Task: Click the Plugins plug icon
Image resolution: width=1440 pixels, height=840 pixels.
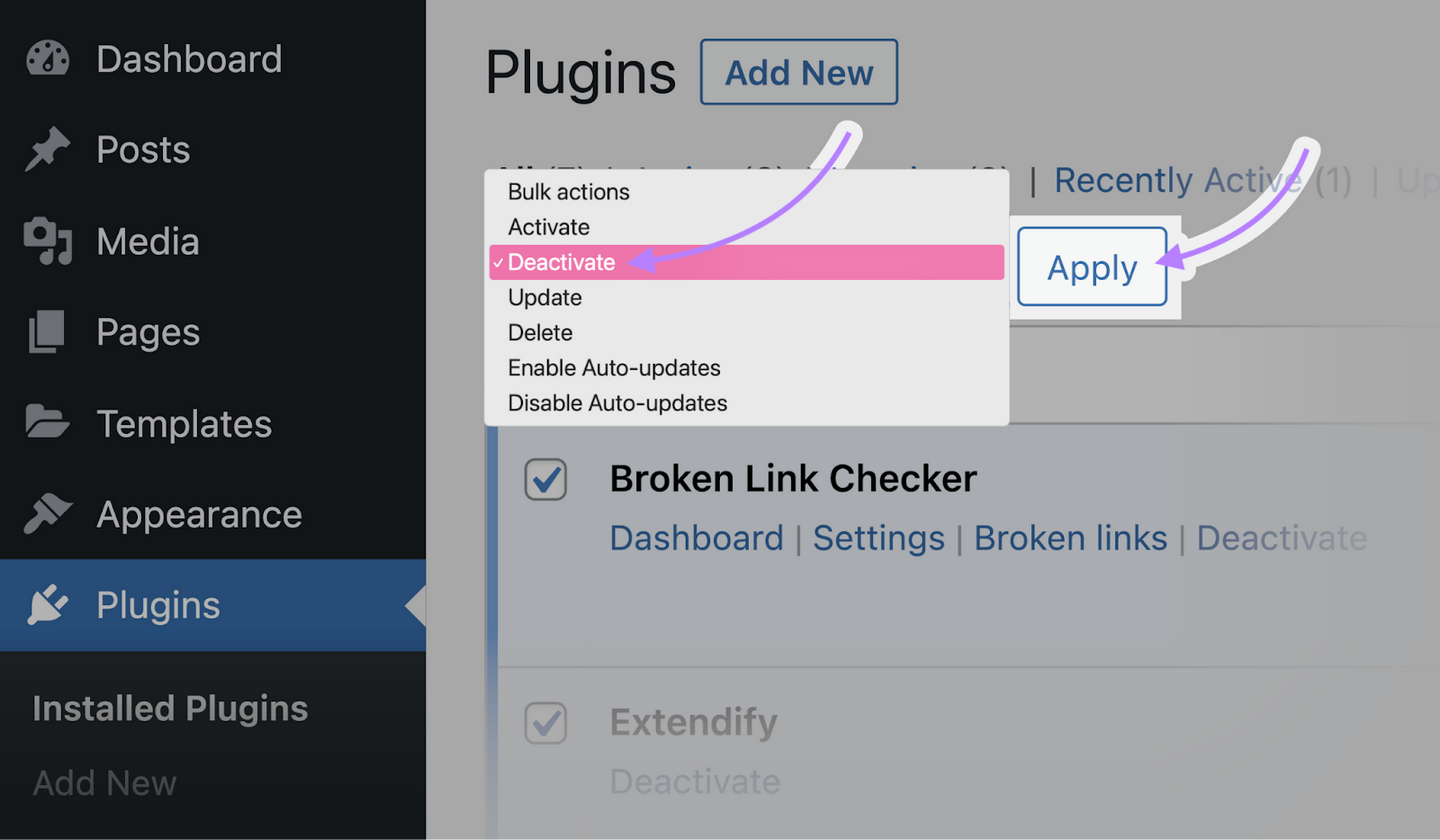Action: tap(48, 606)
